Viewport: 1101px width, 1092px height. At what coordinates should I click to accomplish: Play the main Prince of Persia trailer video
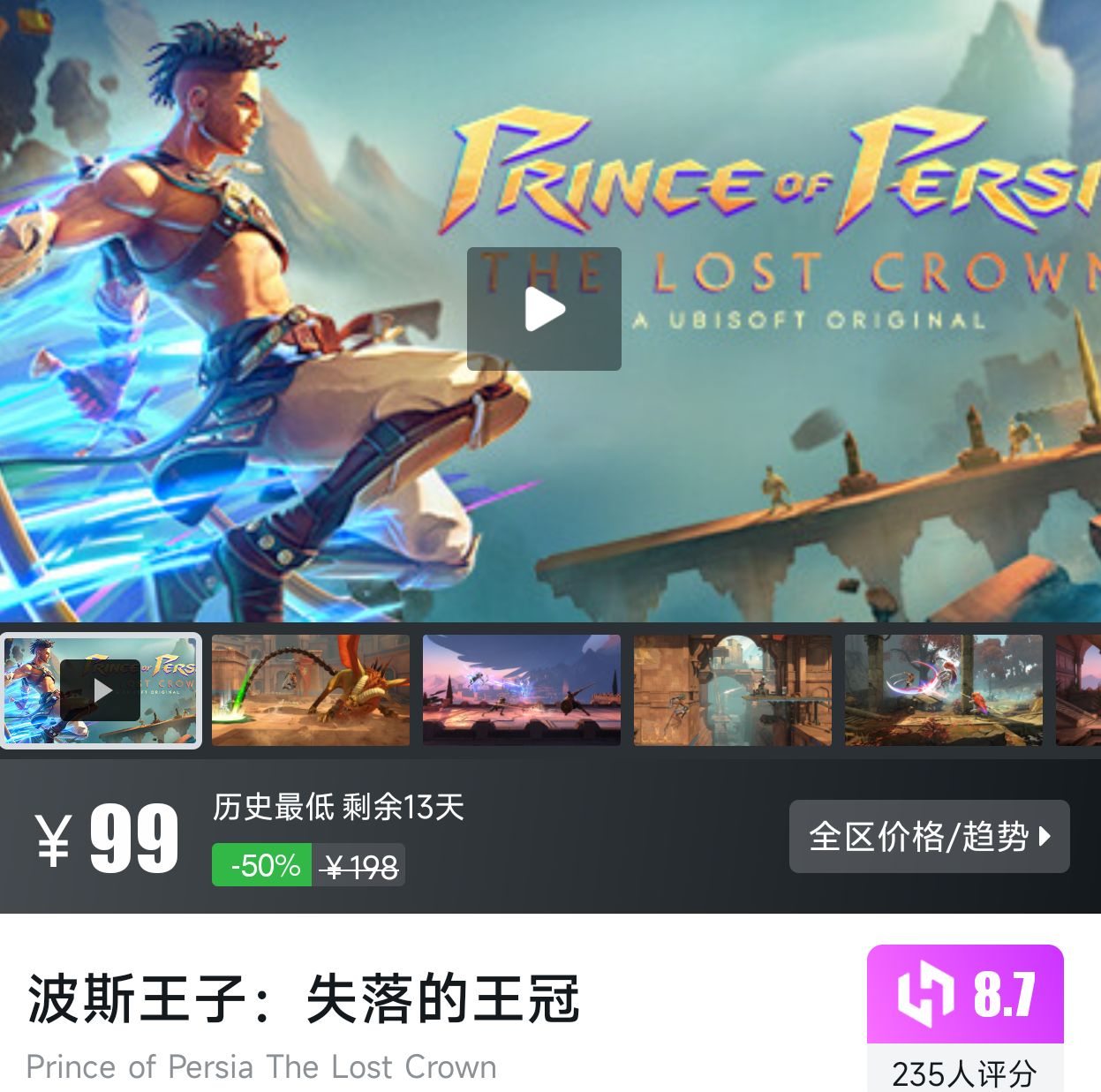tap(544, 309)
